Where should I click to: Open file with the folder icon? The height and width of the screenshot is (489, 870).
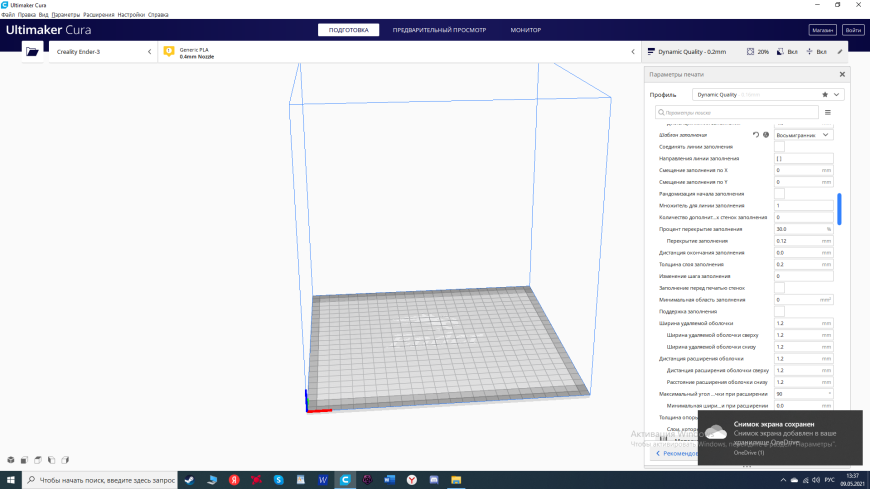point(32,52)
